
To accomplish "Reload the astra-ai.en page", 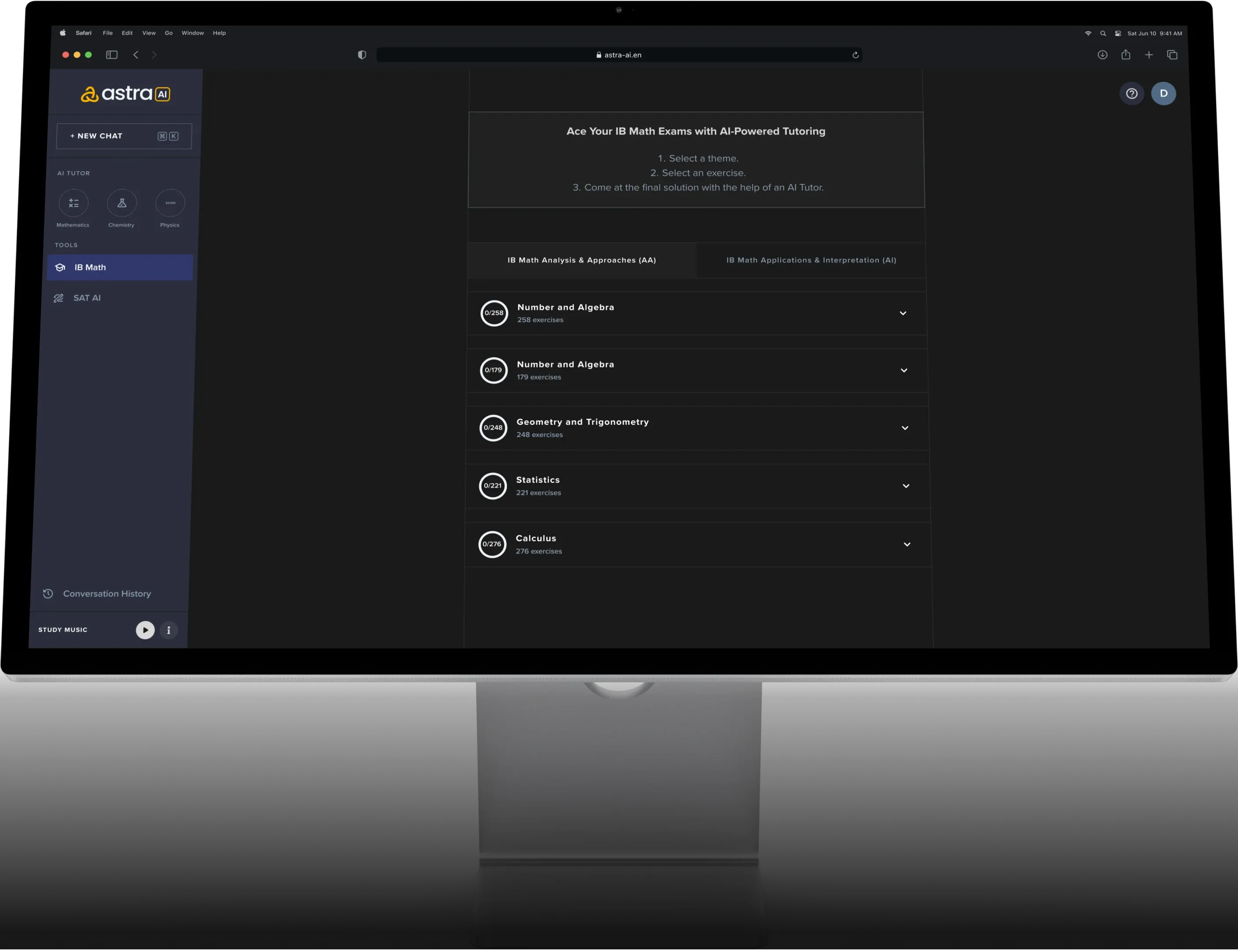I will tap(855, 55).
